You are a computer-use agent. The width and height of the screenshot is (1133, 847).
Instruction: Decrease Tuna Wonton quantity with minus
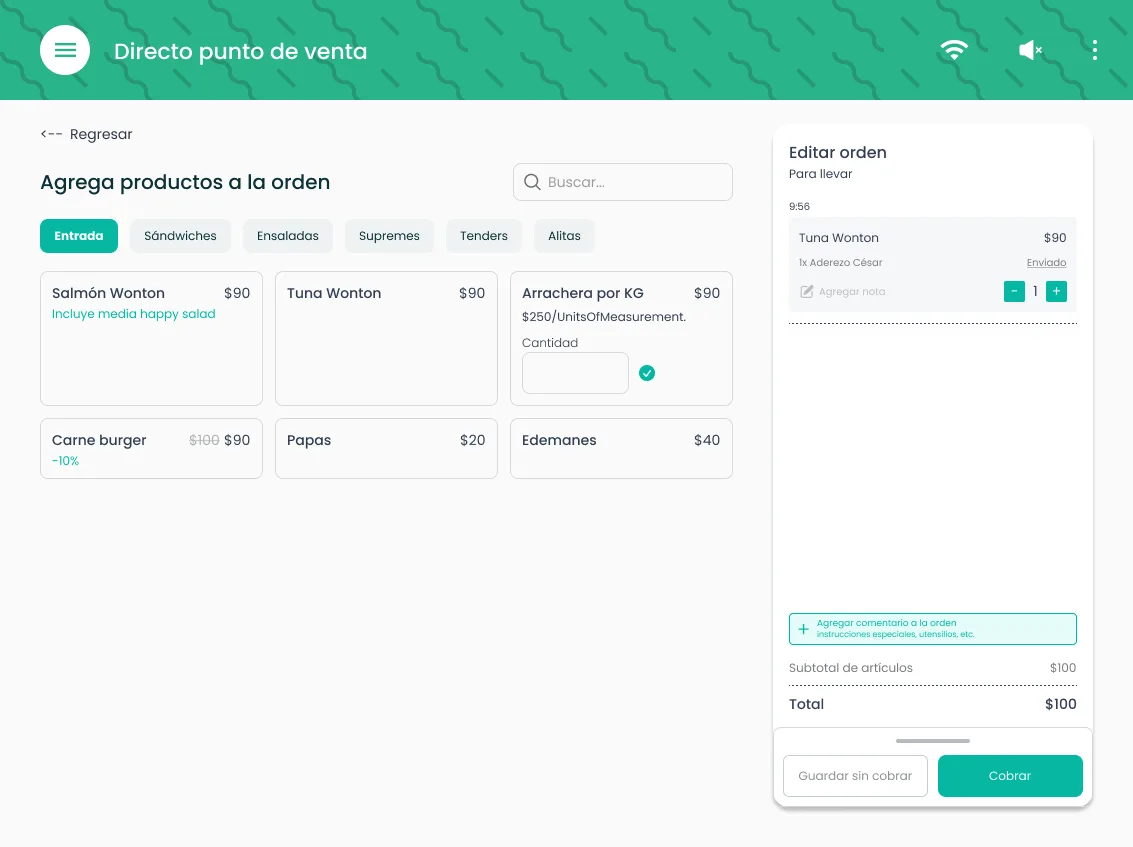1014,291
